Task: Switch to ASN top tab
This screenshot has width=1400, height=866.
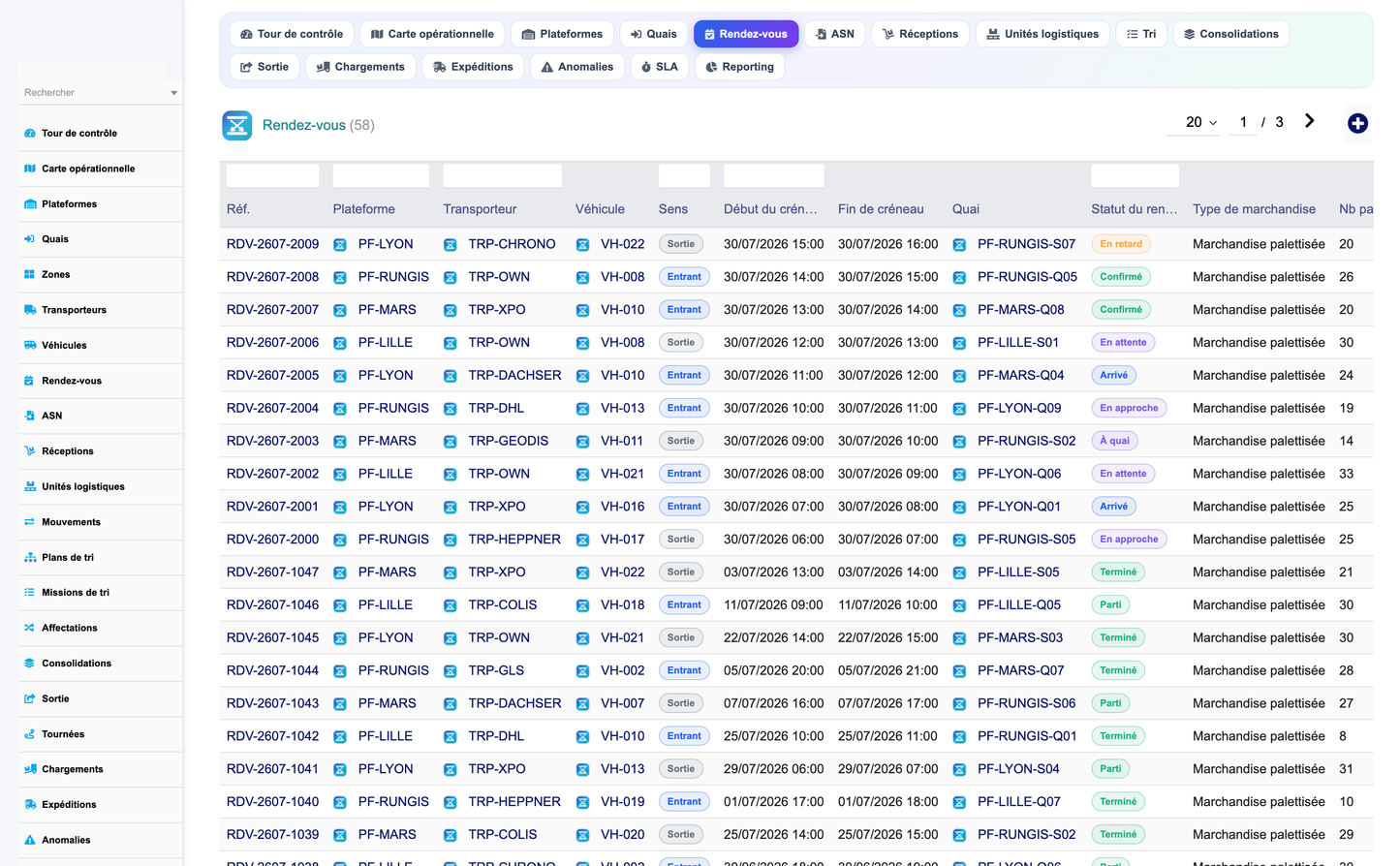Action: [835, 34]
